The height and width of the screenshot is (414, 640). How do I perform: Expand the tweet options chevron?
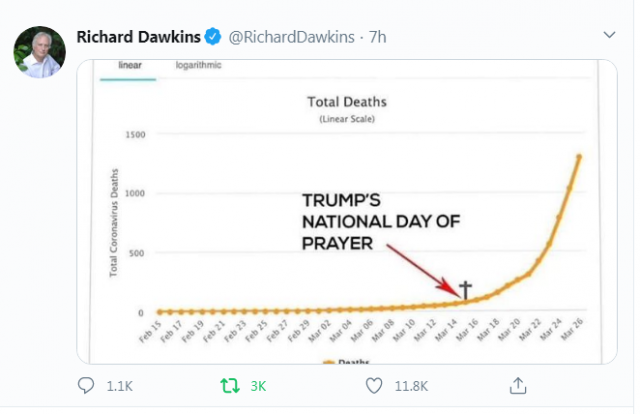click(x=609, y=35)
